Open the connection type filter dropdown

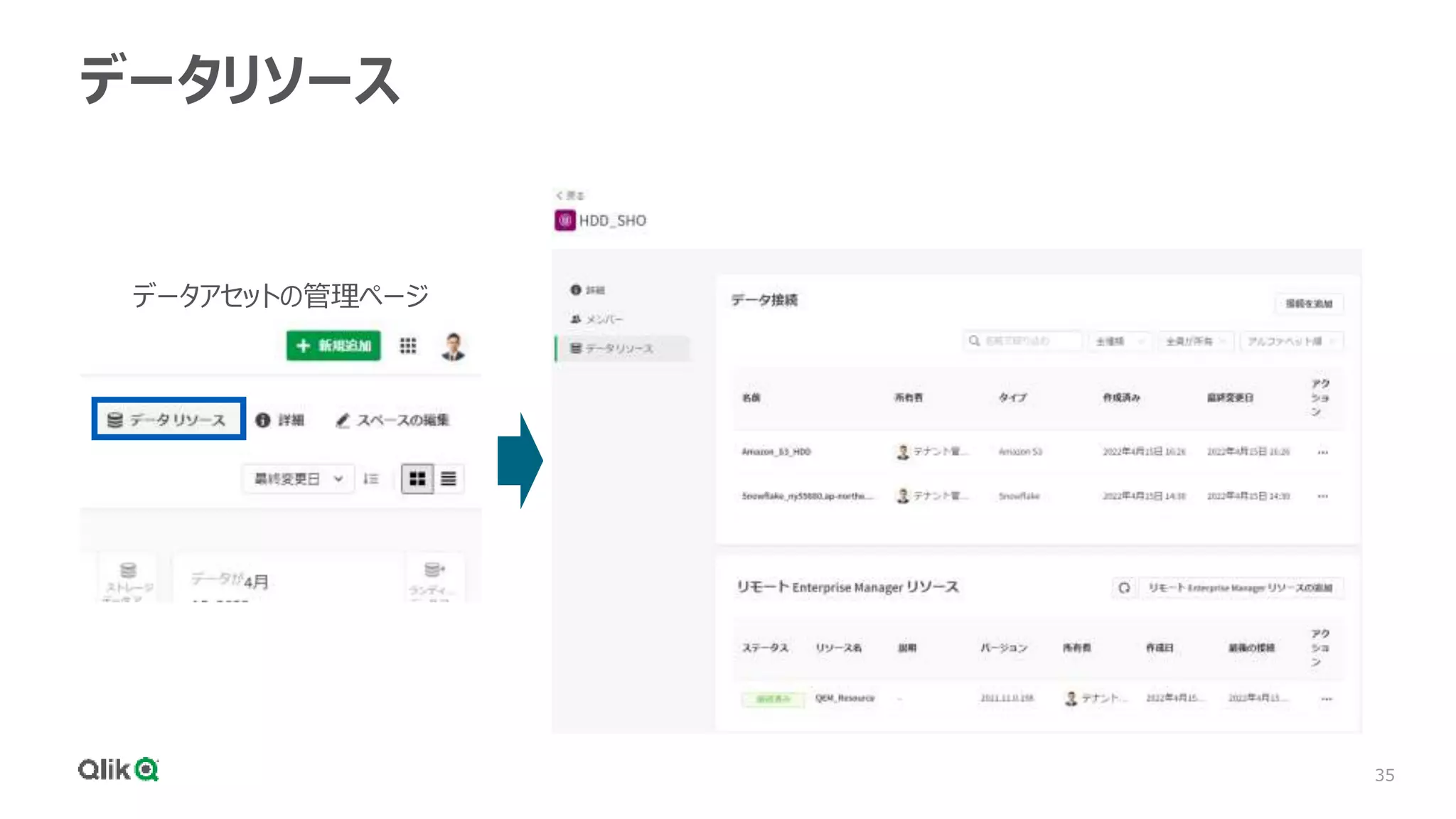point(1119,341)
